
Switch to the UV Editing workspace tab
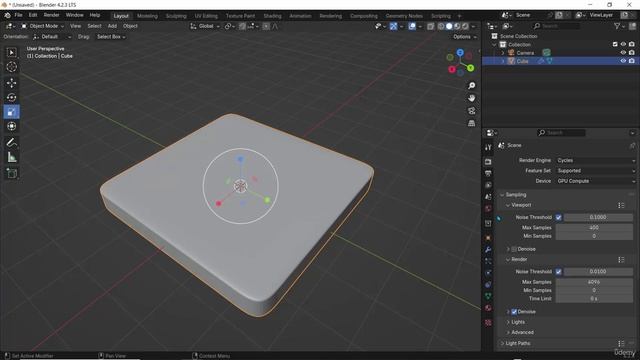point(206,16)
